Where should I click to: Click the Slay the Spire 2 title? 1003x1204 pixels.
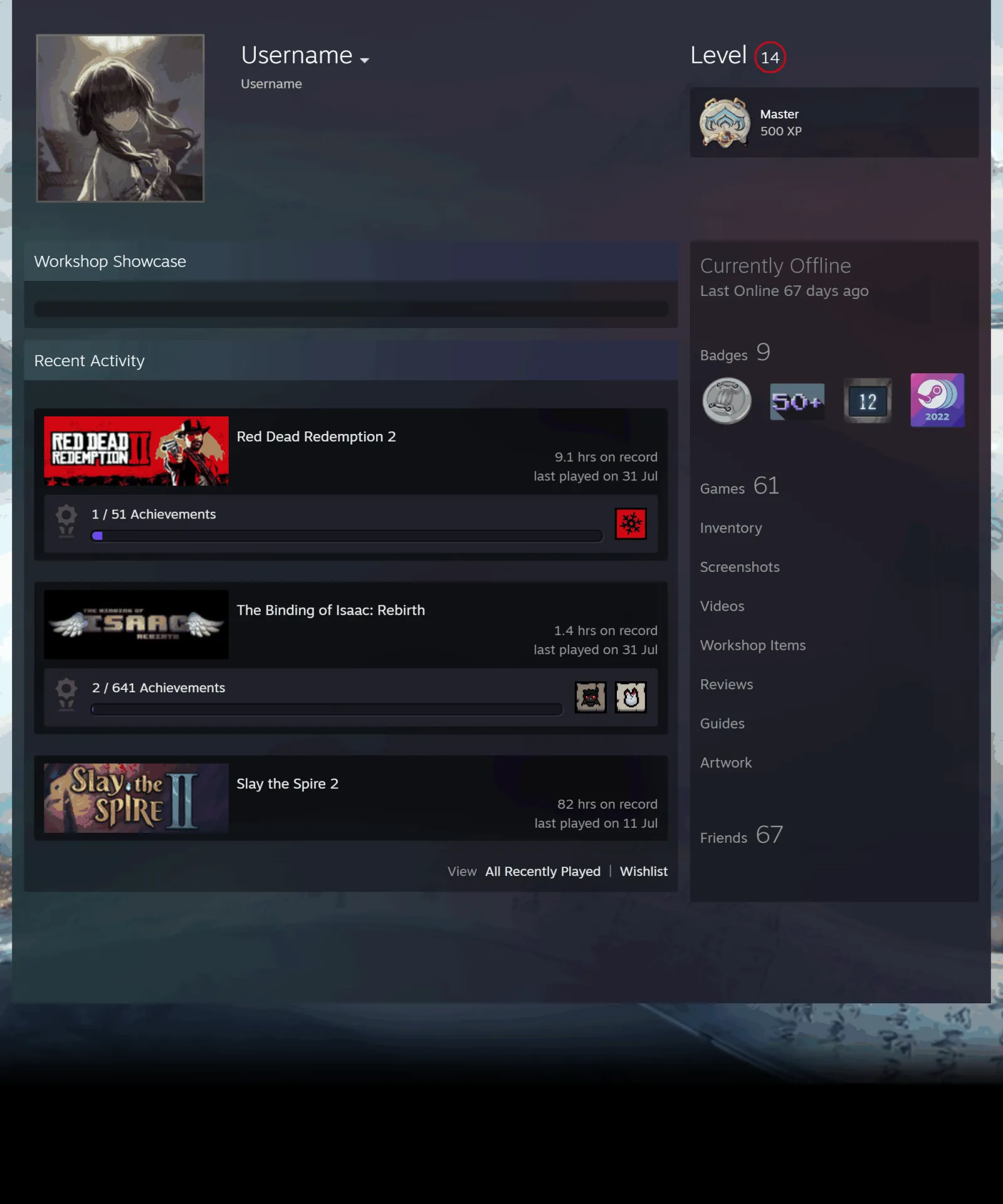287,784
